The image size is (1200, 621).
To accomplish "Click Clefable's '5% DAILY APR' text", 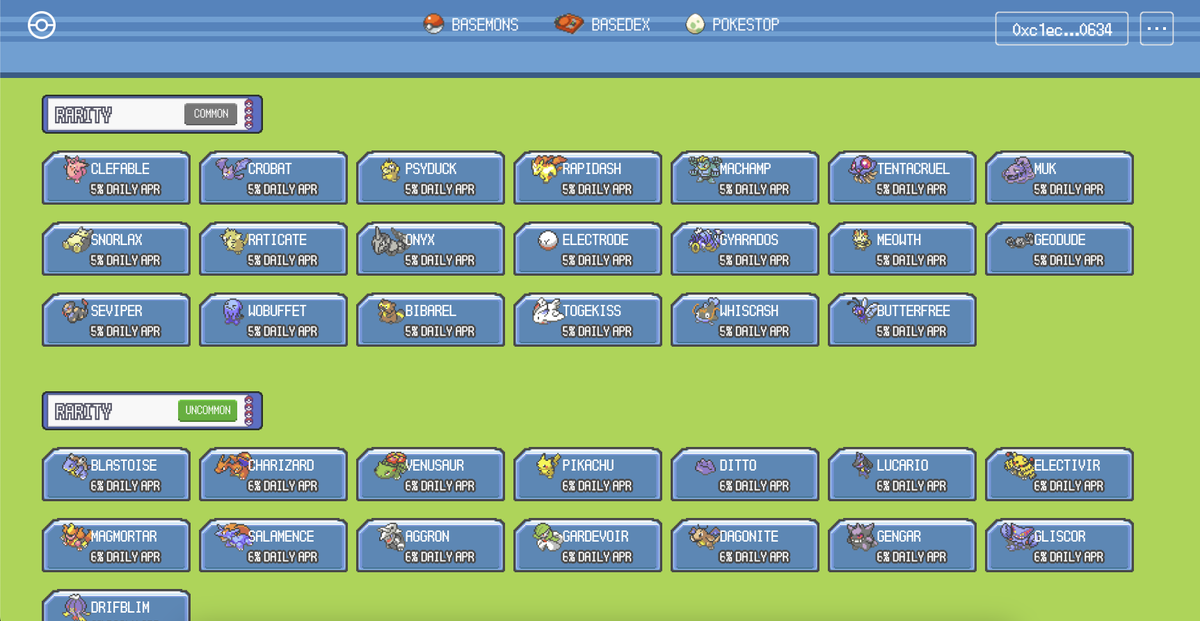I will click(125, 189).
